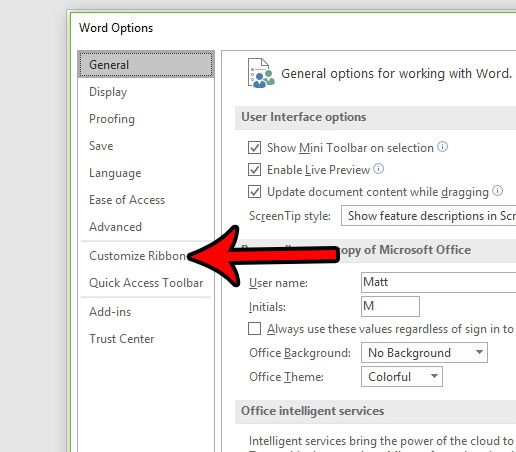Viewport: 516px width, 452px height.
Task: Open the ScreenTip style dropdown
Action: [x=429, y=216]
